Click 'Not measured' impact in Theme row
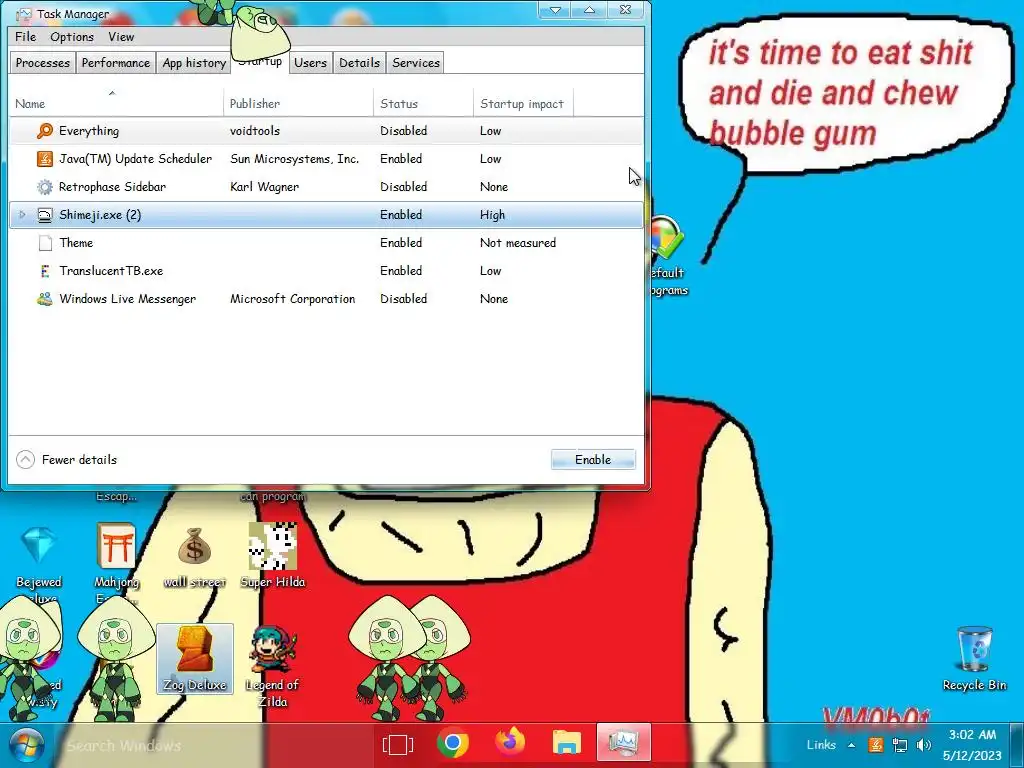The height and width of the screenshot is (768, 1024). (x=518, y=243)
